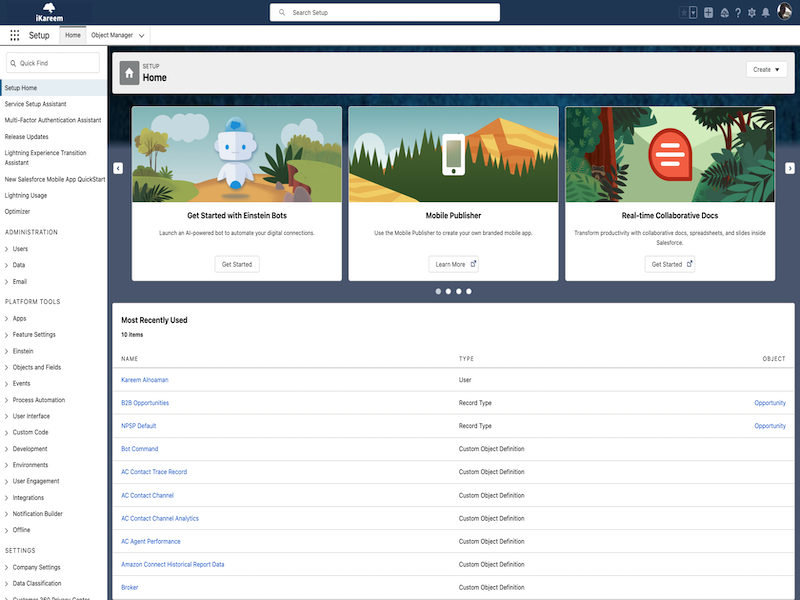Open Lightning Usage in sidebar
The width and height of the screenshot is (800, 600).
click(26, 195)
